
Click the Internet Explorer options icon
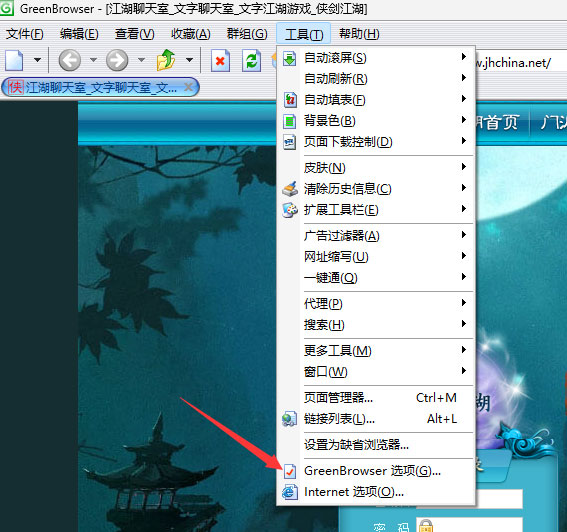click(290, 492)
